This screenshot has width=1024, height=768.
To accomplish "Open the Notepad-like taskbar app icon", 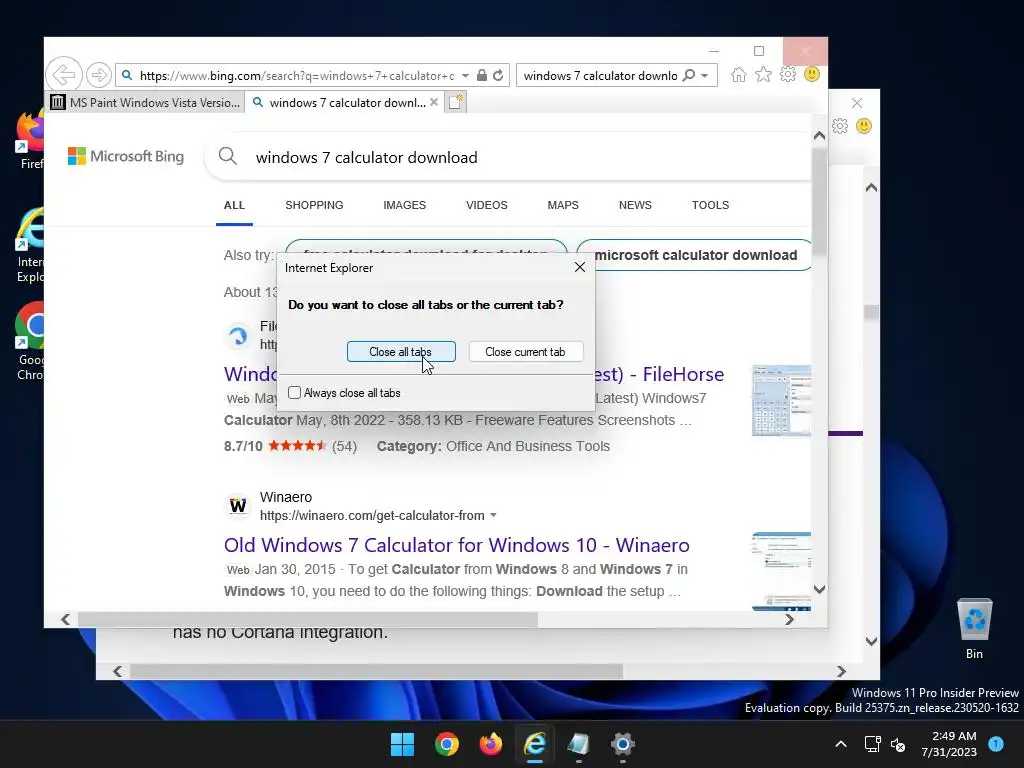I will [579, 744].
